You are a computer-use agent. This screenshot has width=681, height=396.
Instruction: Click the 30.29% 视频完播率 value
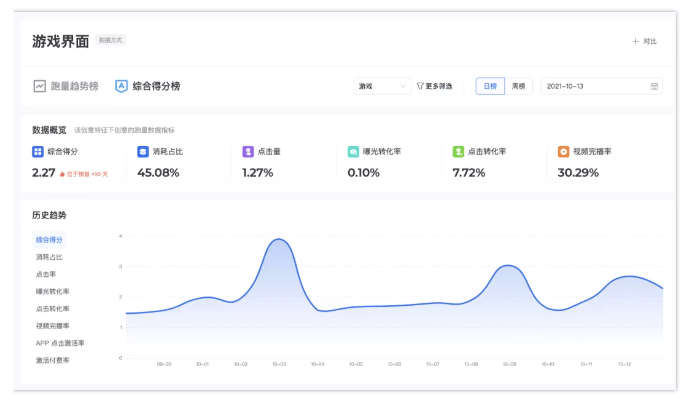(x=578, y=173)
